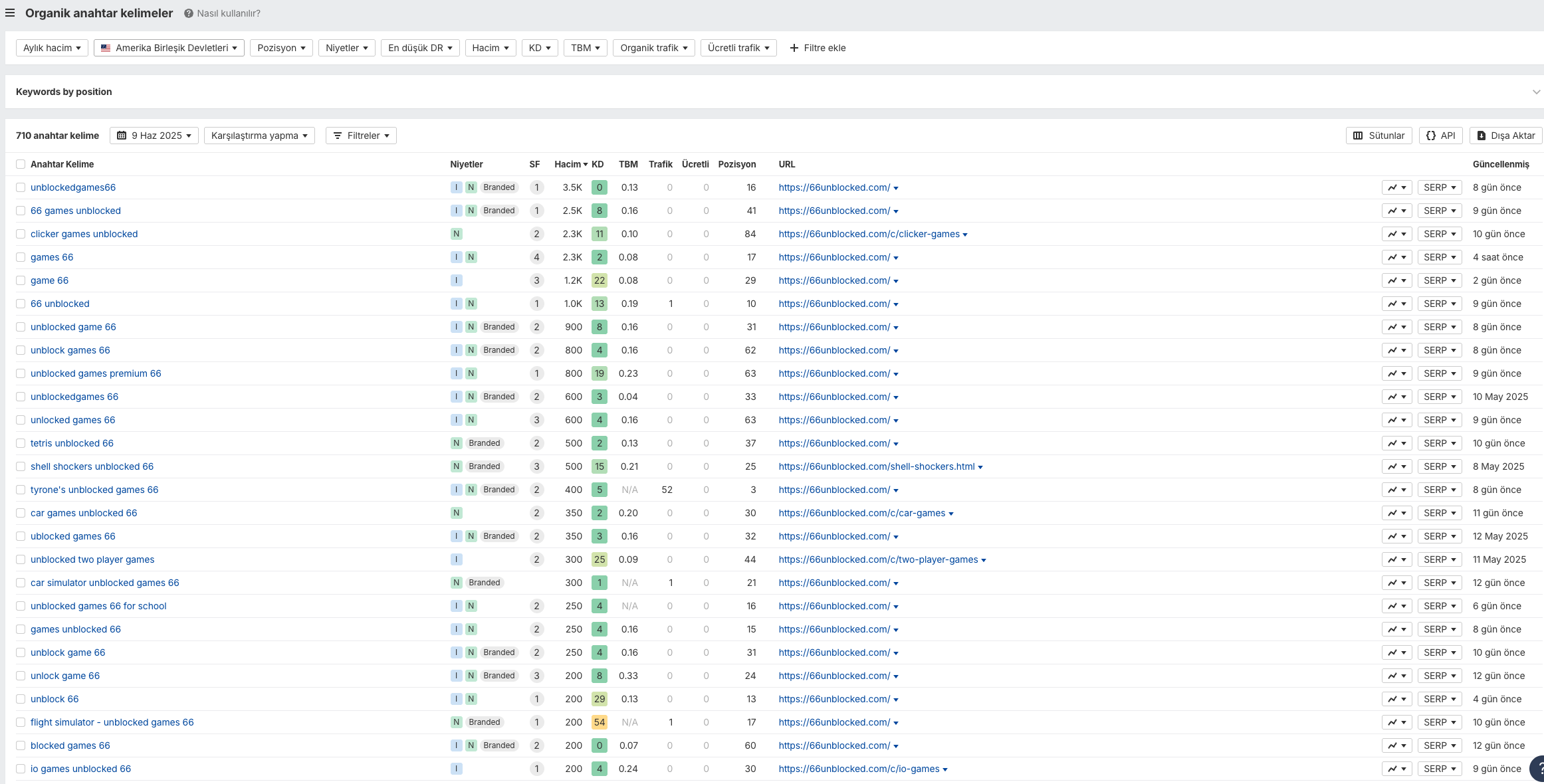Open the 'En düşük DR' filter dropdown
This screenshot has height=784, width=1544.
[420, 48]
